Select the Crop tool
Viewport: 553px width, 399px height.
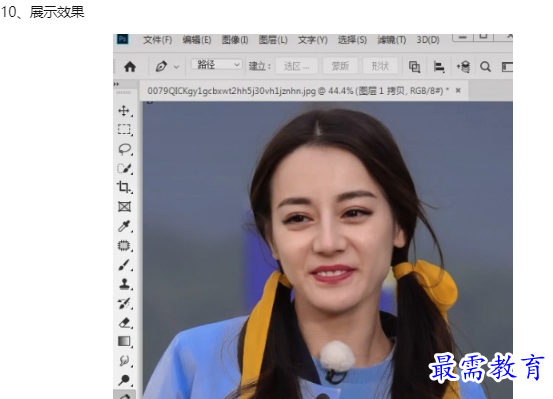[x=124, y=187]
